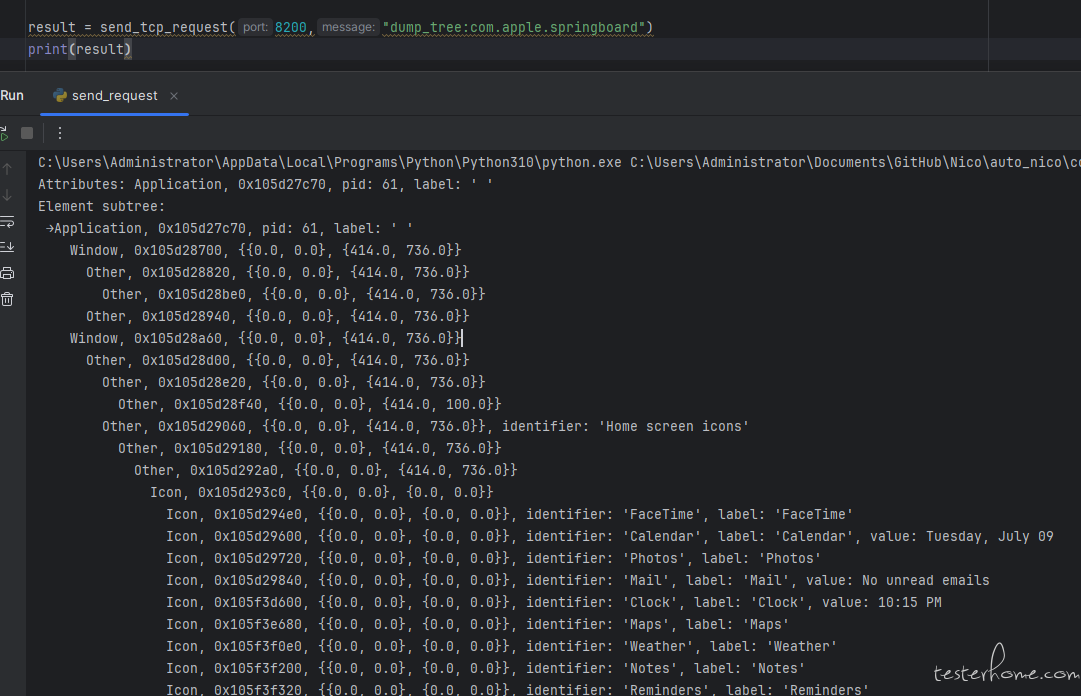This screenshot has width=1081, height=696.
Task: Stop the running process
Action: tap(27, 133)
